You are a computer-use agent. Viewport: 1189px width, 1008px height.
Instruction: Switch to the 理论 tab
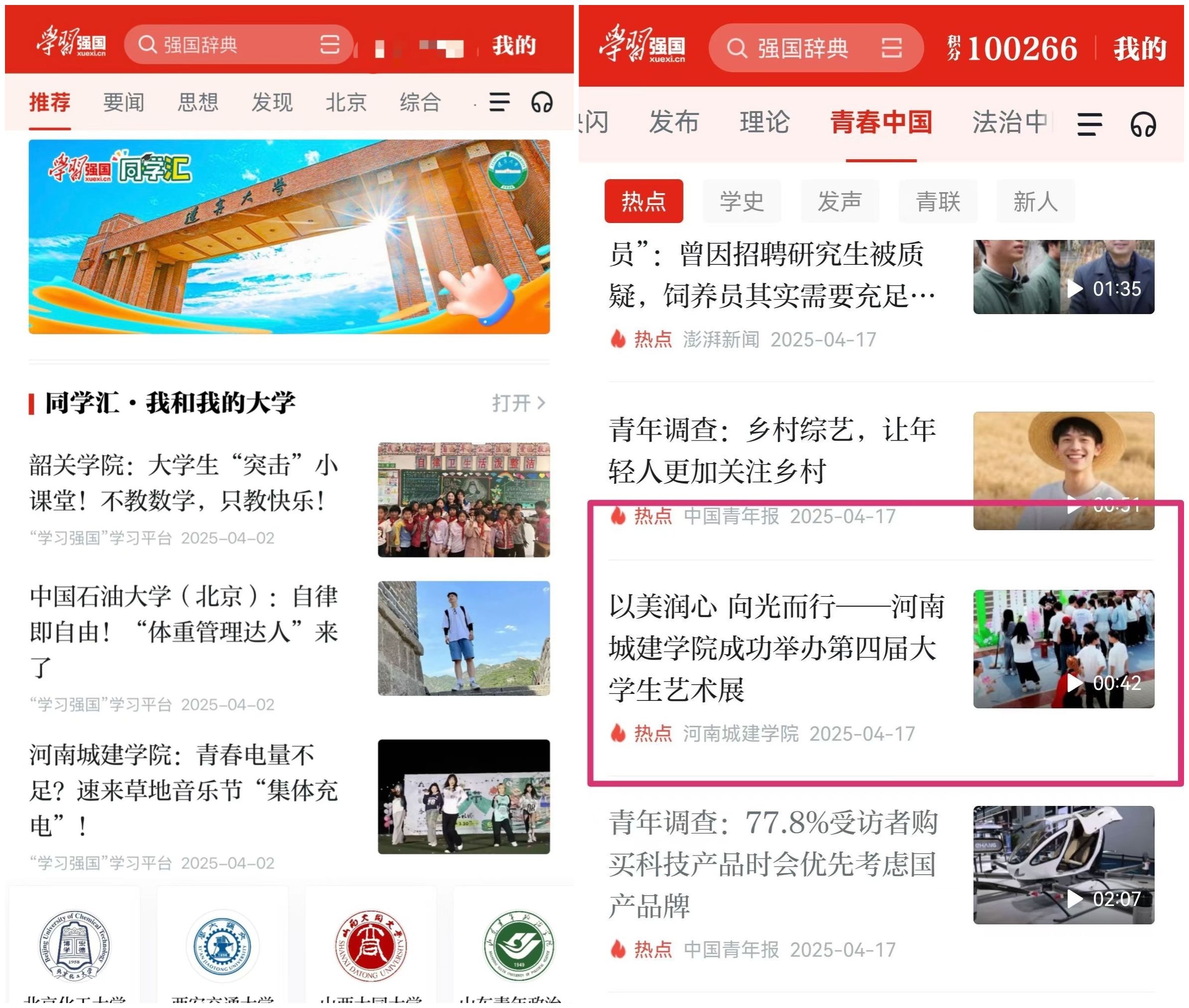764,122
